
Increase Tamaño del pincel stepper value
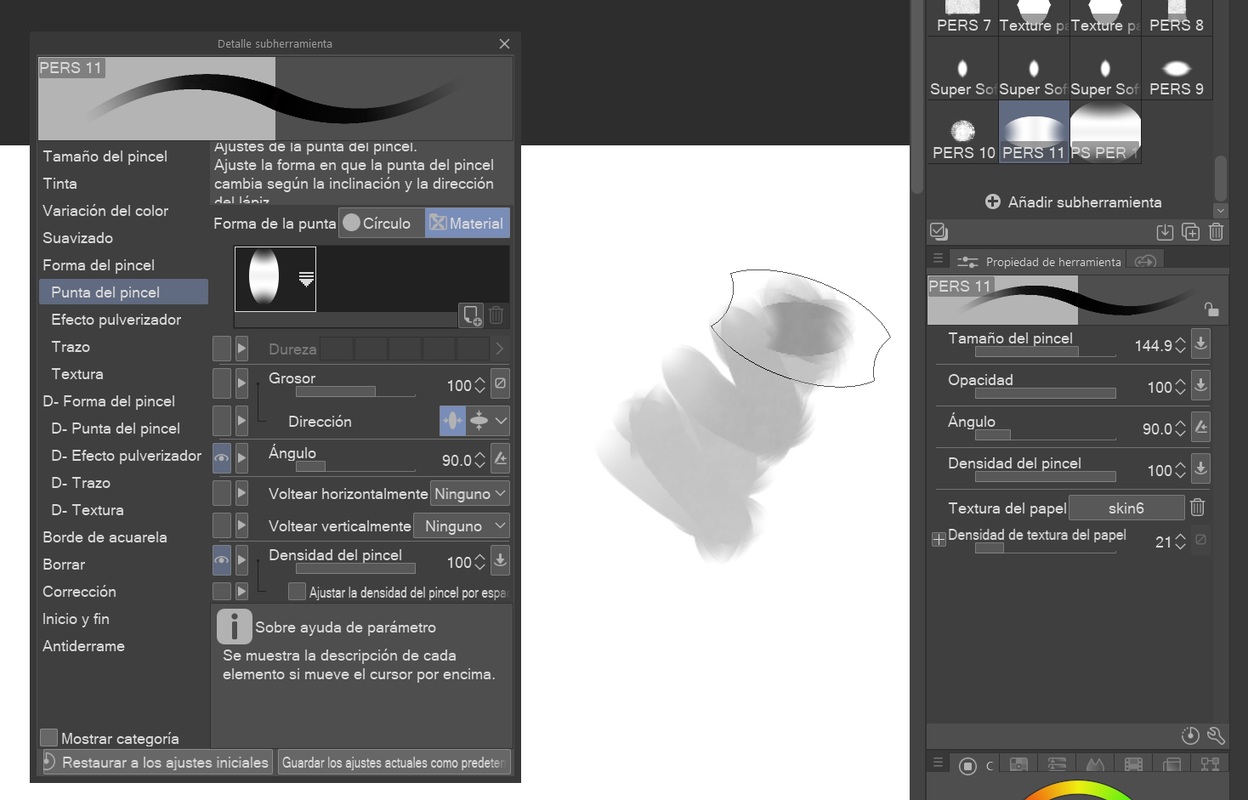click(1181, 340)
